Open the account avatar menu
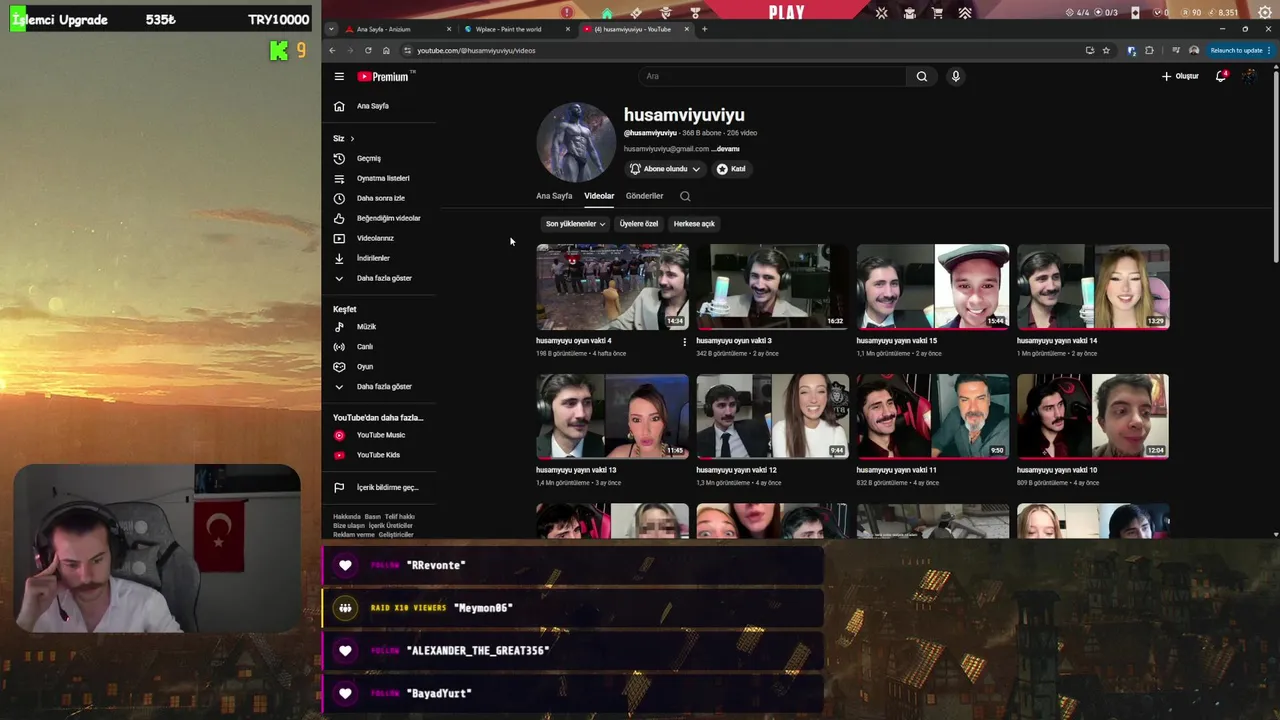The width and height of the screenshot is (1280, 720). click(x=1250, y=76)
